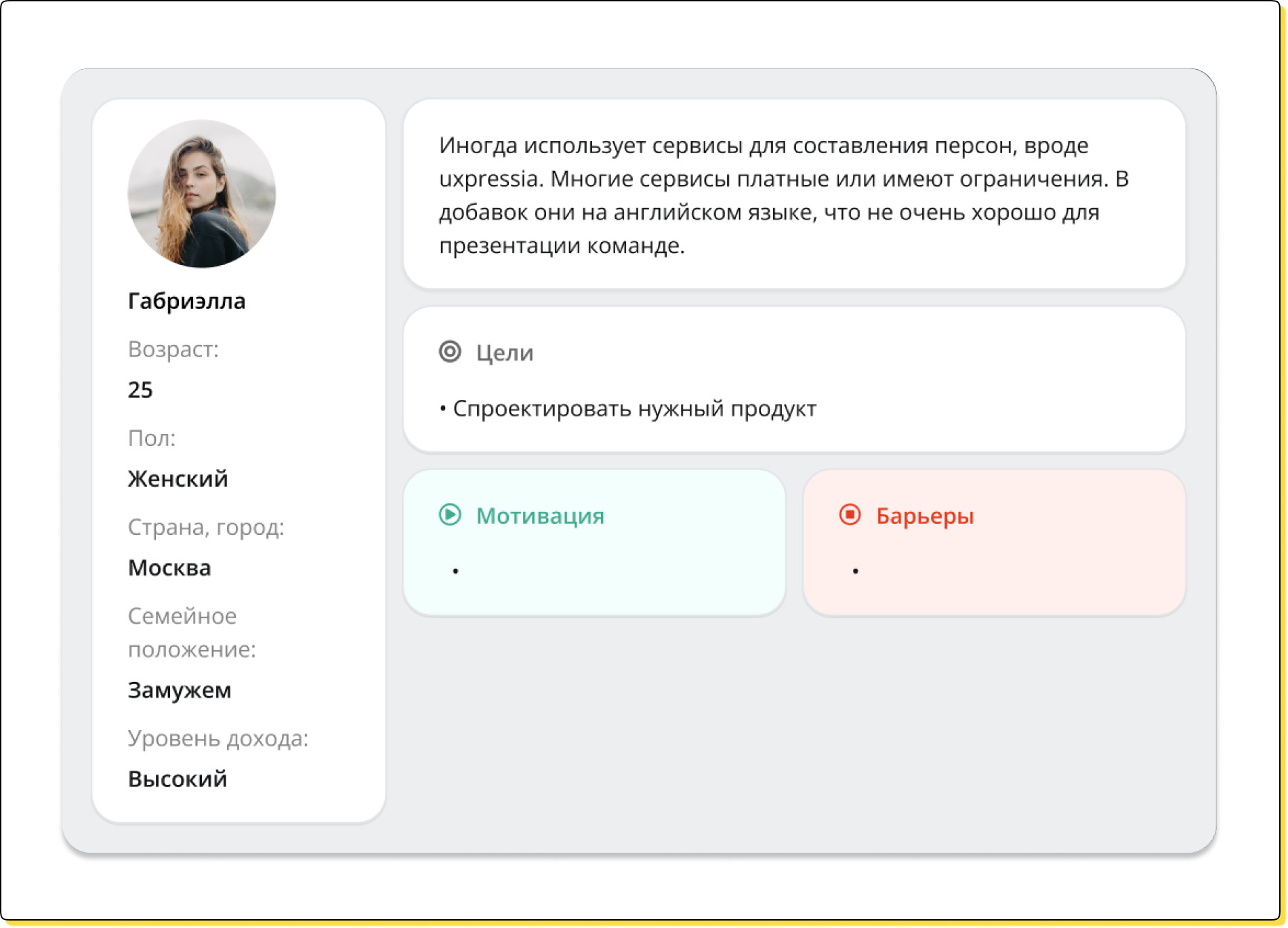Click the city value Москва
1288x928 pixels.
click(x=169, y=567)
